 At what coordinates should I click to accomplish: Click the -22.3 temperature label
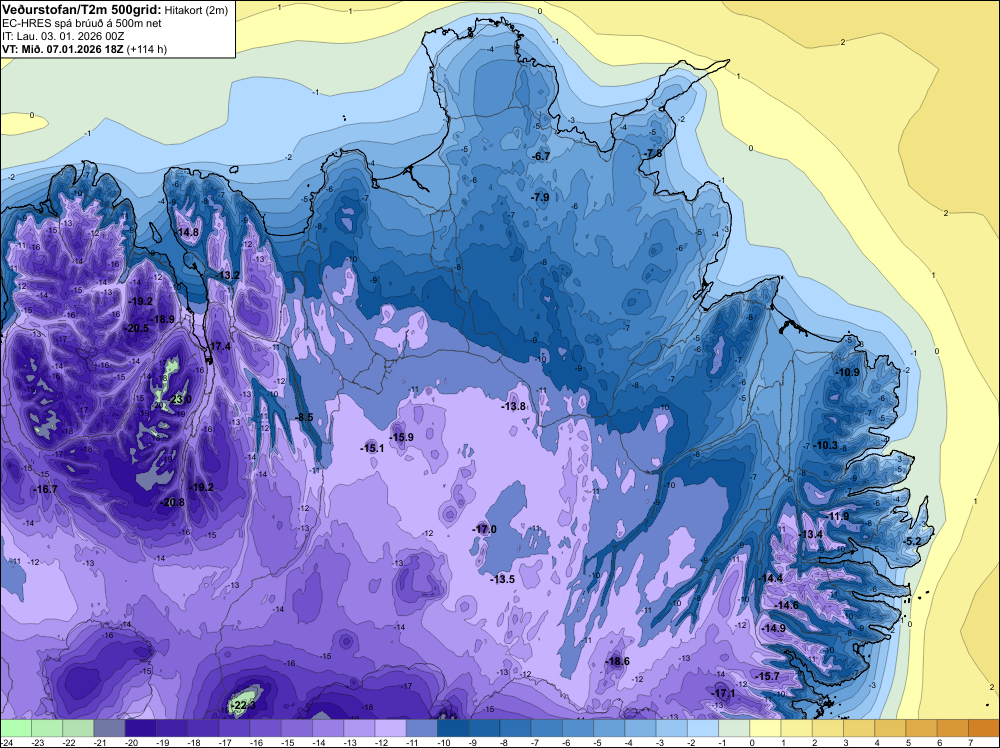pos(243,705)
